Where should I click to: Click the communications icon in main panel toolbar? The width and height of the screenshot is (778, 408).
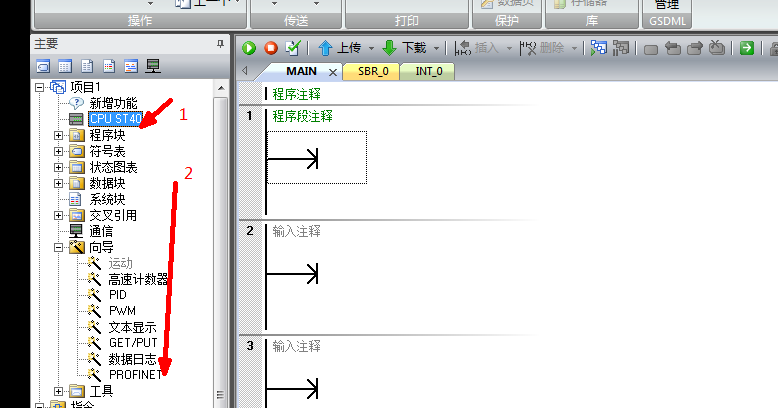(153, 67)
